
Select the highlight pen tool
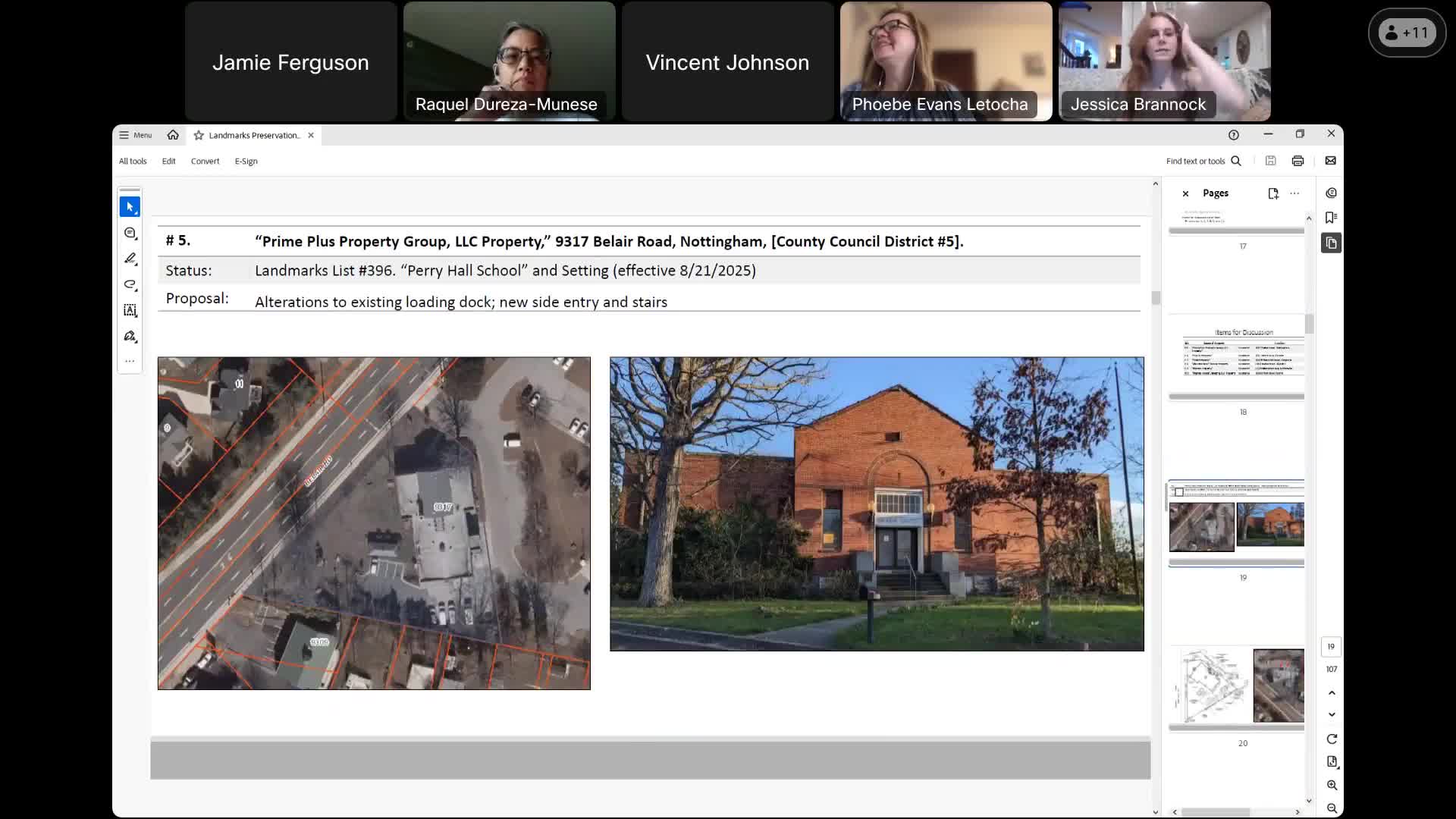[130, 259]
